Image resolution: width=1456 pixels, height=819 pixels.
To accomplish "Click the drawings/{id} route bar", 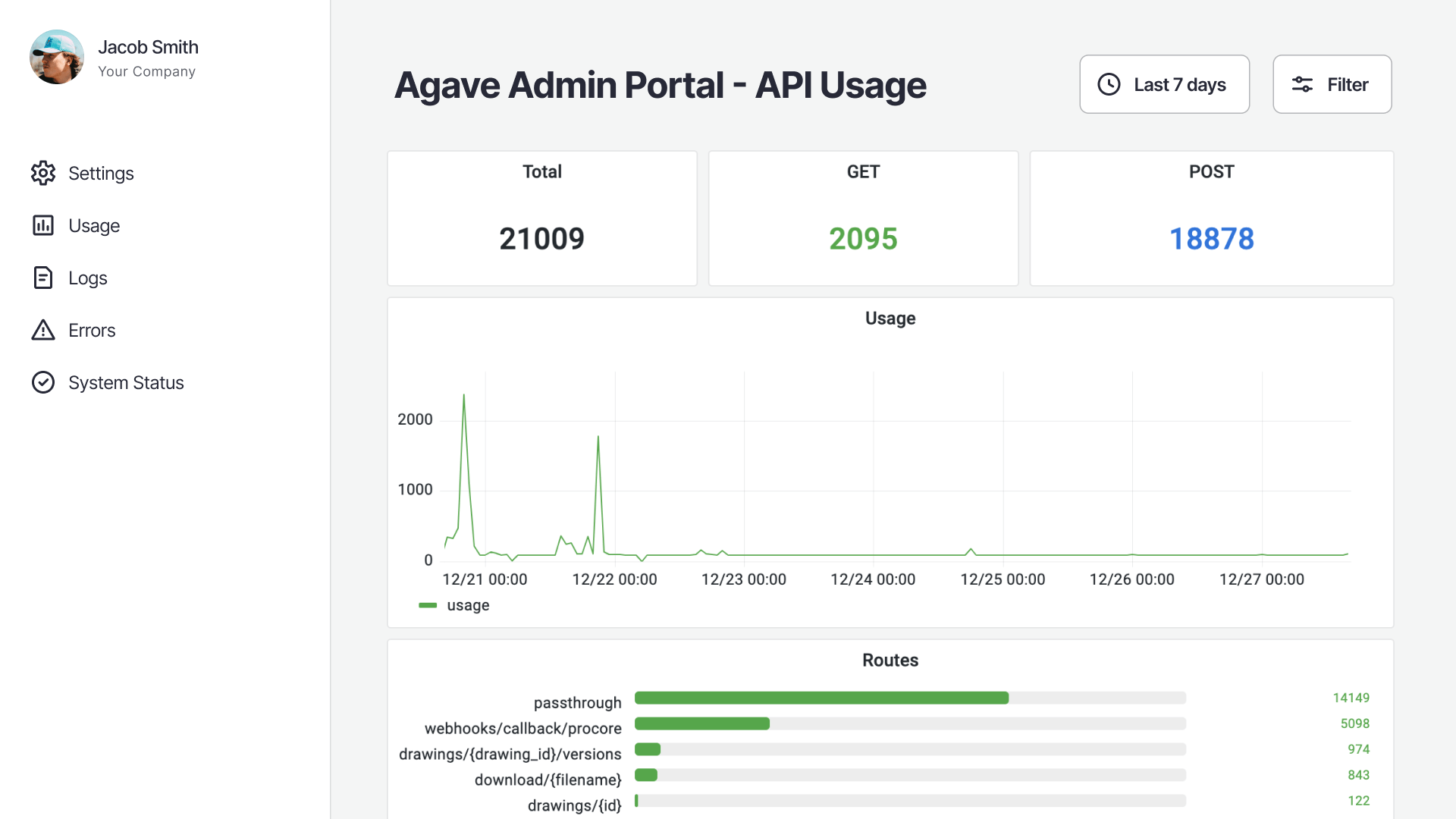I will coord(910,801).
